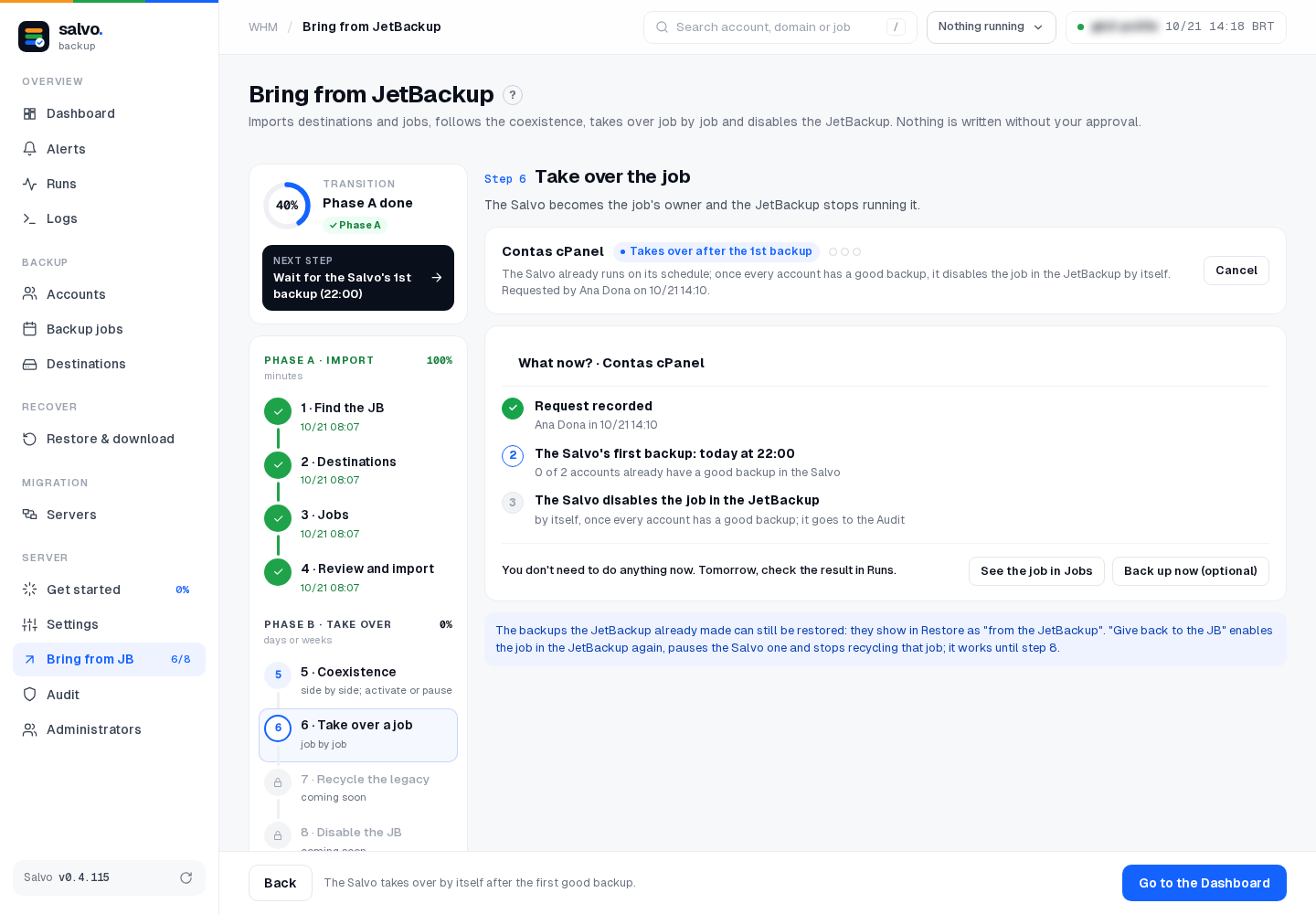This screenshot has width=1316, height=914.
Task: Click the WHM breadcrumb link
Action: pos(263,27)
